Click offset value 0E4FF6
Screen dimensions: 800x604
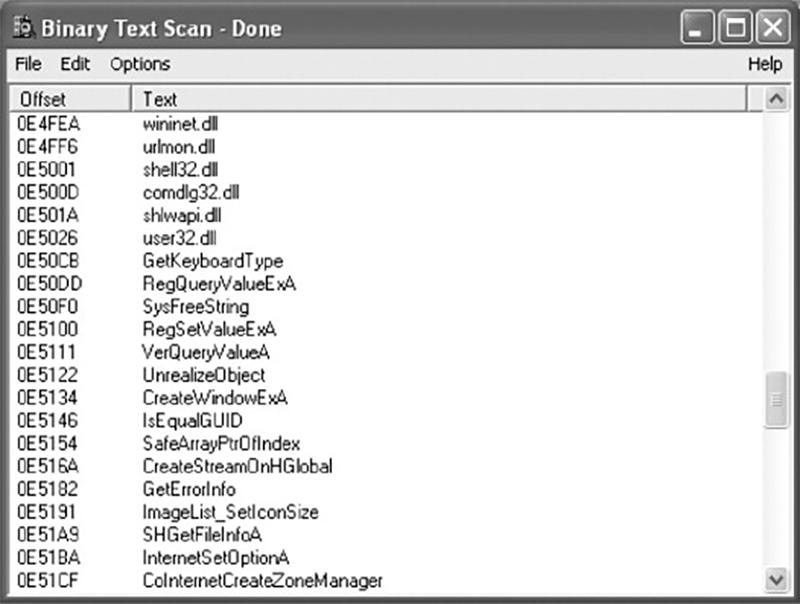click(x=47, y=147)
